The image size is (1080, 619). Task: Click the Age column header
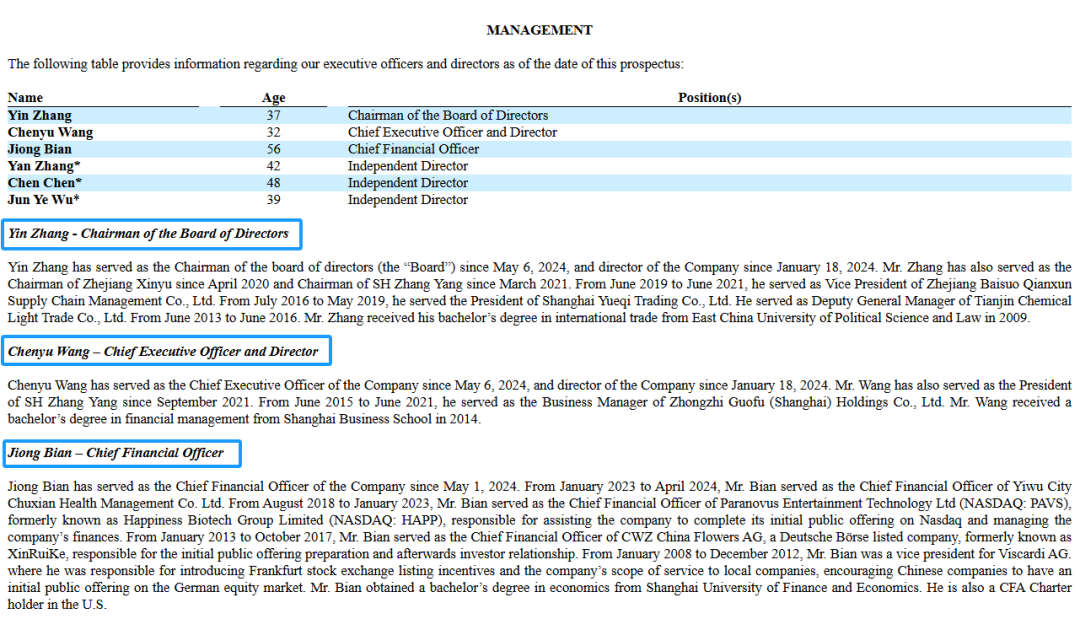[x=273, y=98]
